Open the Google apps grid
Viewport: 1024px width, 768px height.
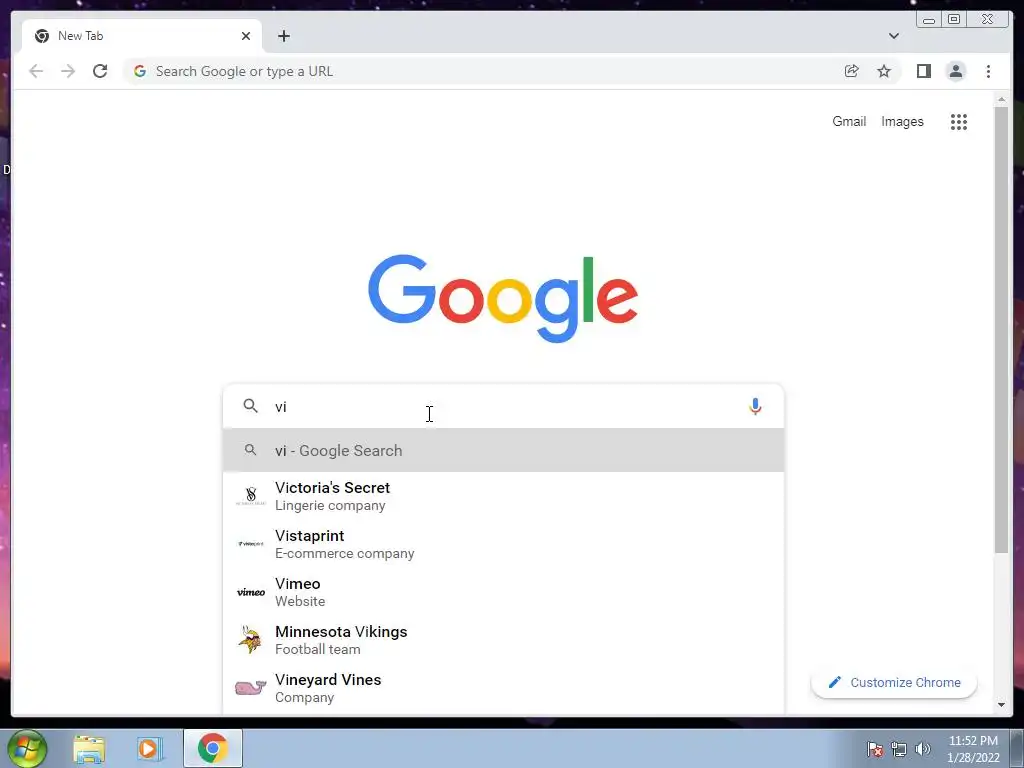pyautogui.click(x=959, y=121)
